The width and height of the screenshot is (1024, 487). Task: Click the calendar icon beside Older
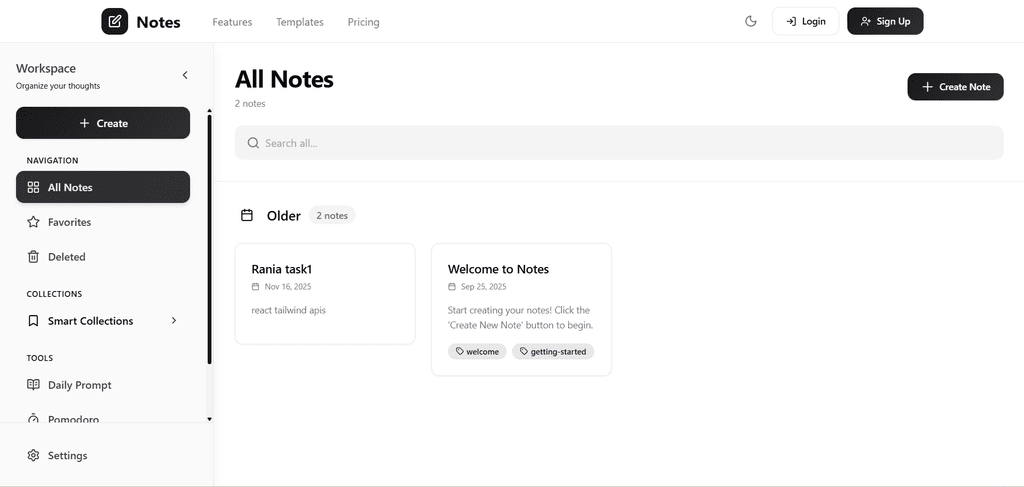247,216
